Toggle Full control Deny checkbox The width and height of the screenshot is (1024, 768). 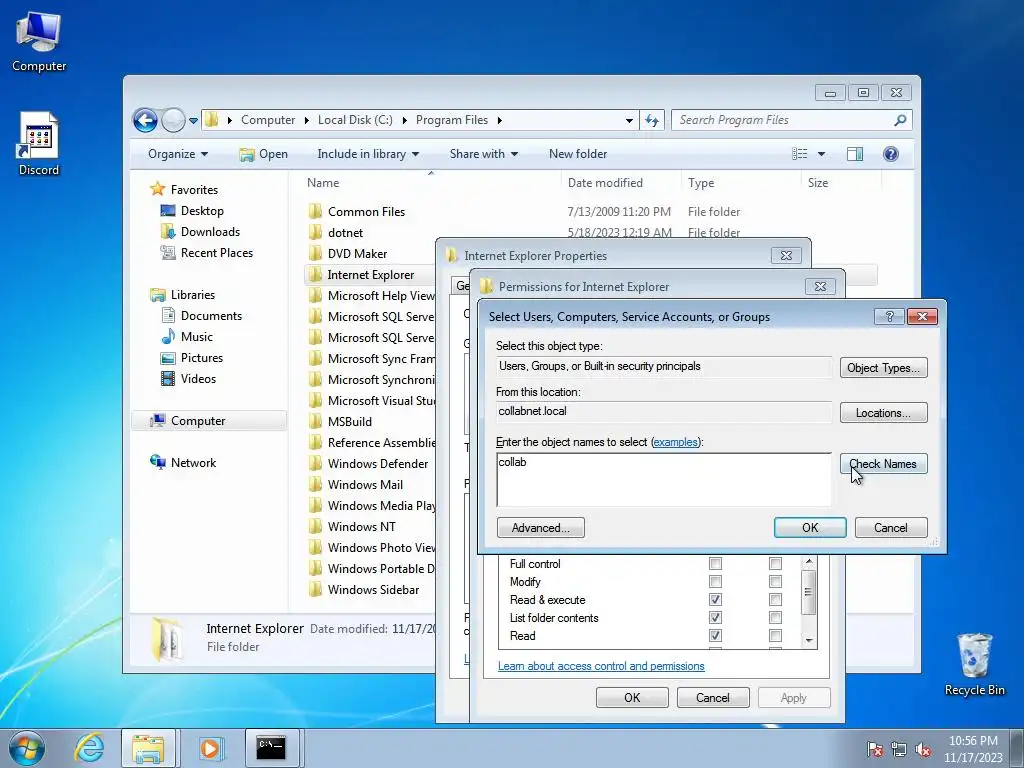[775, 564]
